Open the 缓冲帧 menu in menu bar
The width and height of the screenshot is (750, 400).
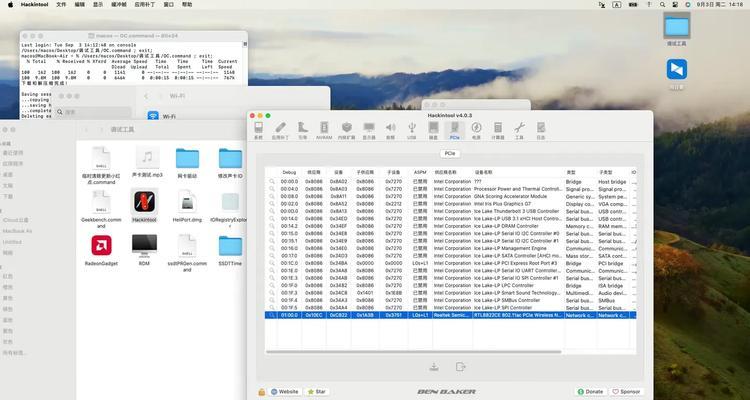[119, 4]
